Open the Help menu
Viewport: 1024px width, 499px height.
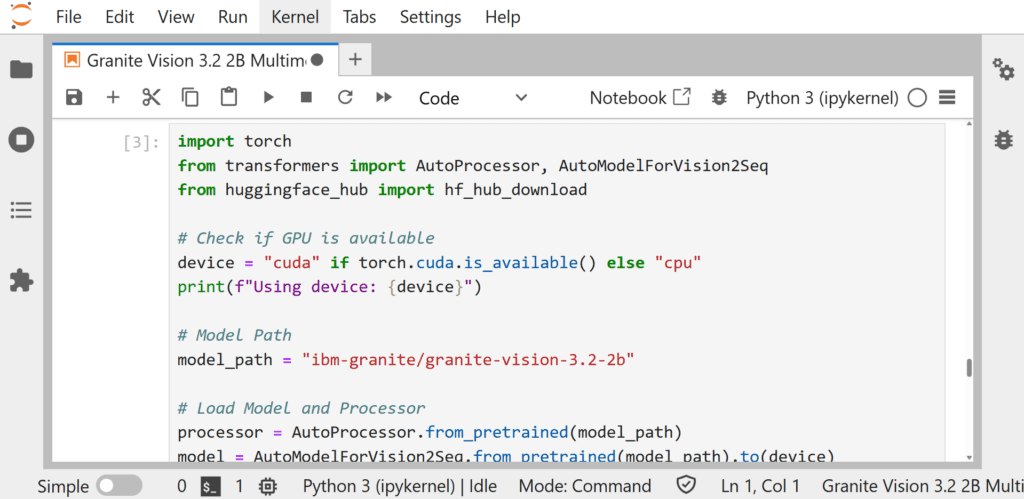[503, 17]
